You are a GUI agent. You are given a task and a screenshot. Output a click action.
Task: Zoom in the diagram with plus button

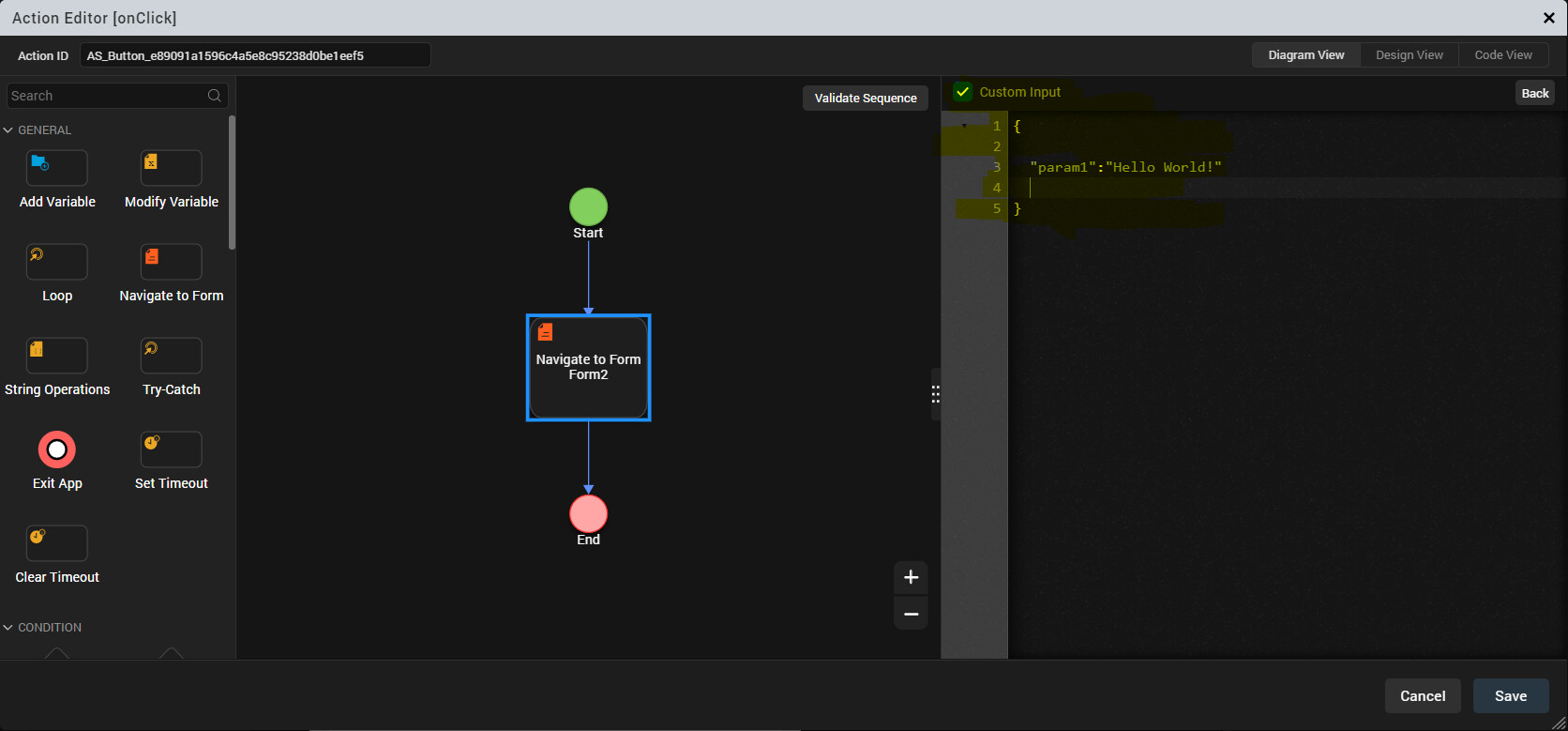click(911, 577)
